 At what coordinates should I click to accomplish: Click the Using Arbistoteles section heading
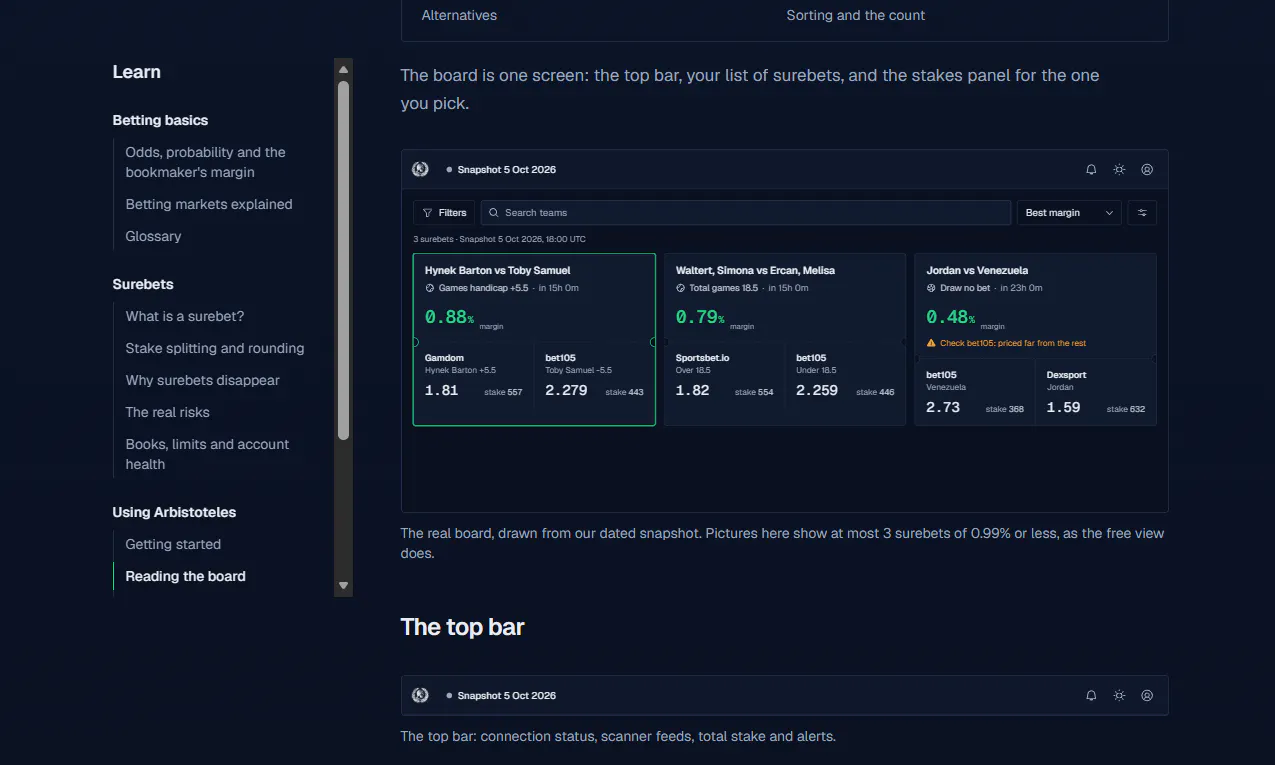[174, 512]
